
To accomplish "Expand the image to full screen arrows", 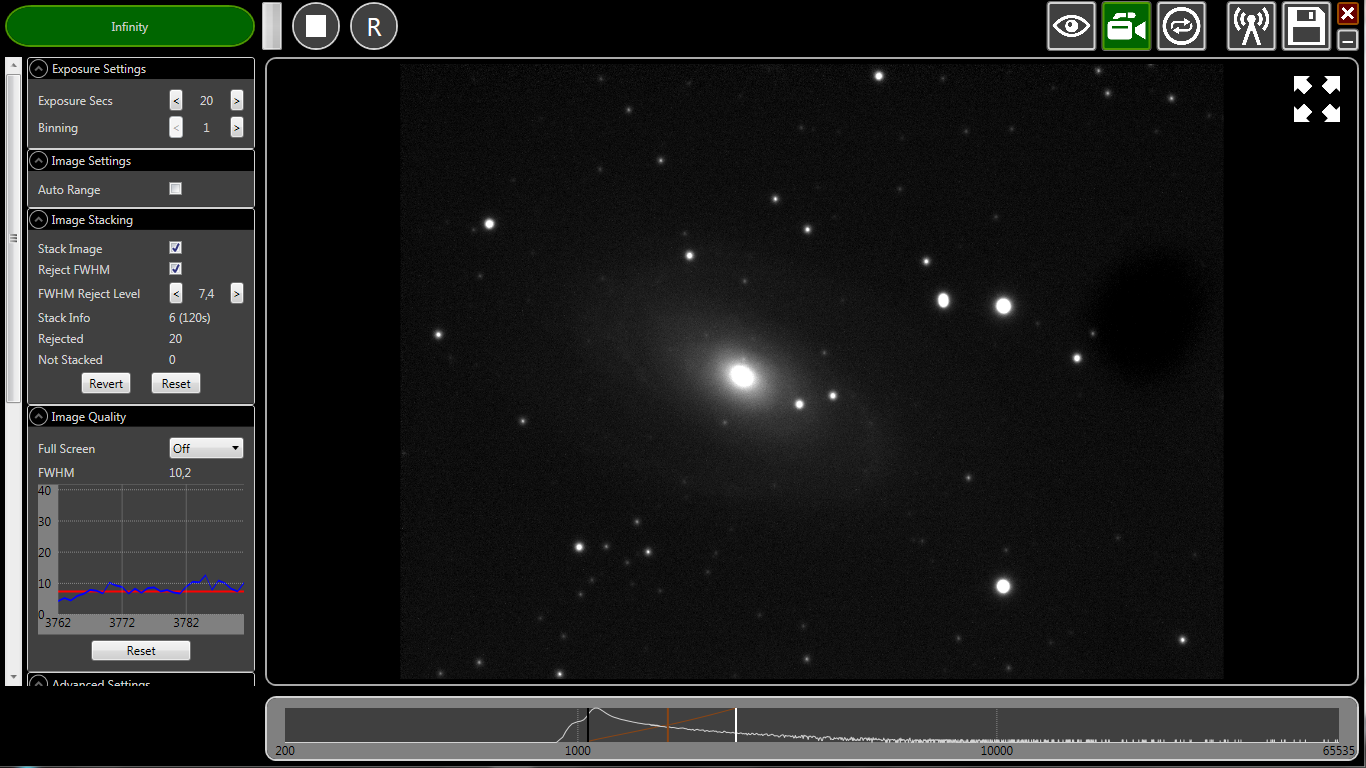I will click(1316, 99).
